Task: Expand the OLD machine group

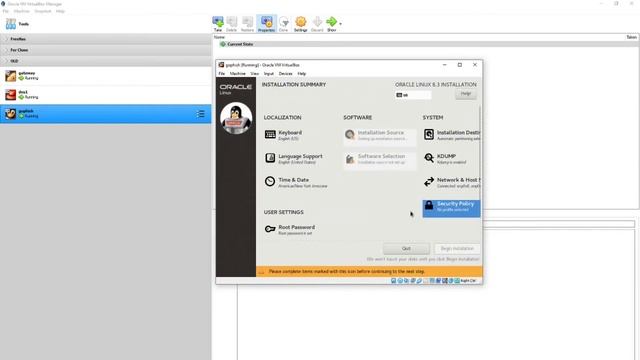Action: point(106,61)
